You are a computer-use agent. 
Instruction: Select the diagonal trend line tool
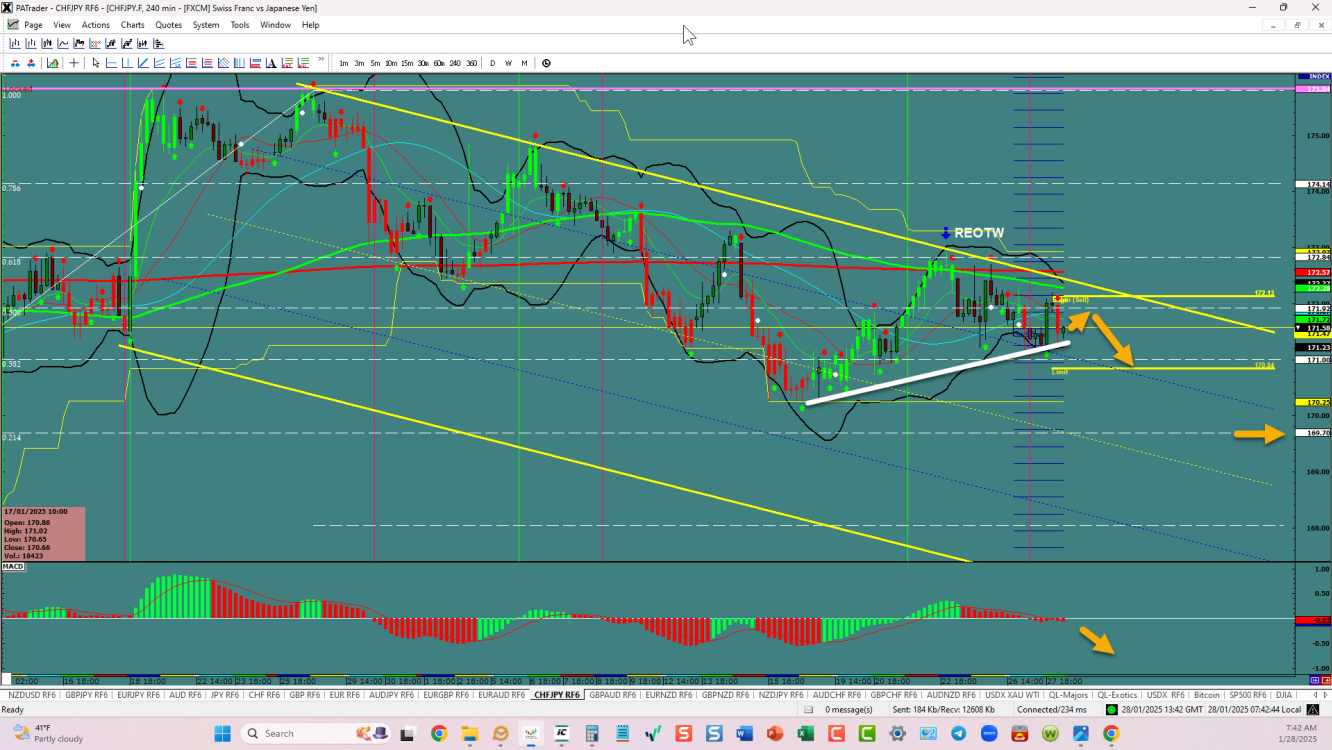click(143, 63)
